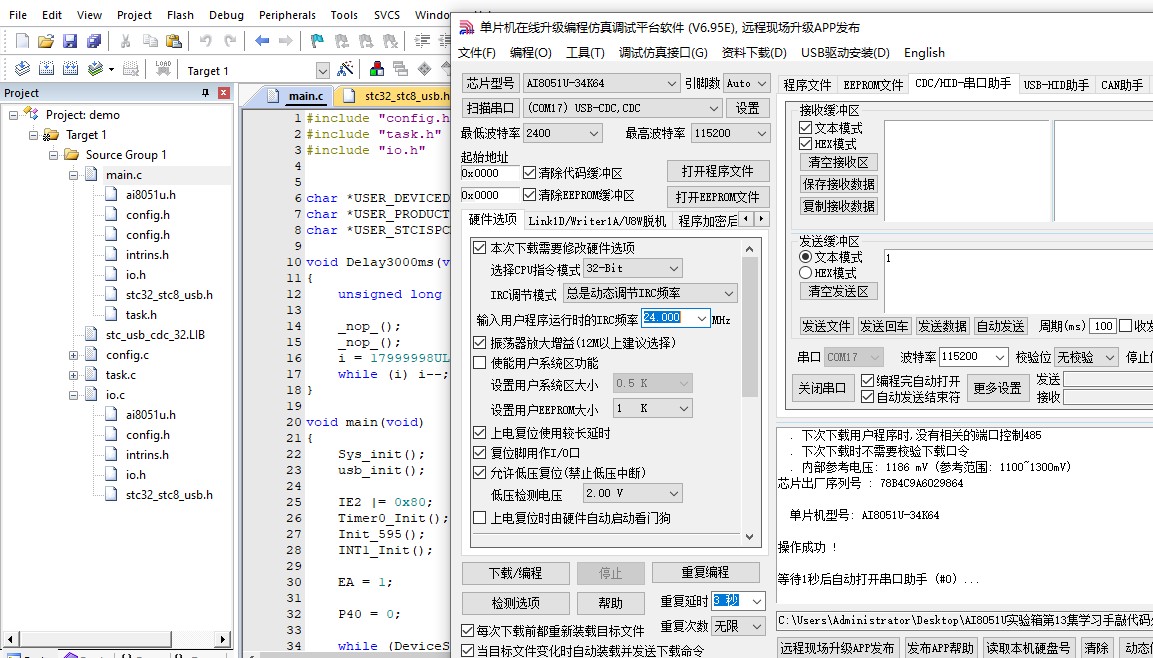Toggle a bookmark with the flag icon
The width and height of the screenshot is (1153, 658).
point(317,40)
